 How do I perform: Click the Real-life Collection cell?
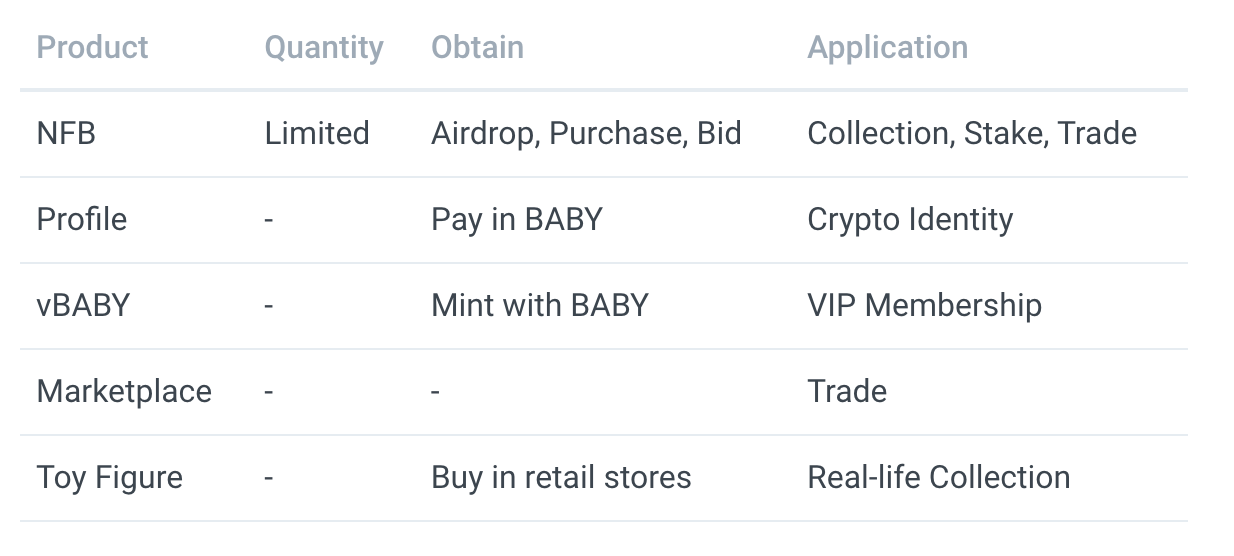point(938,477)
